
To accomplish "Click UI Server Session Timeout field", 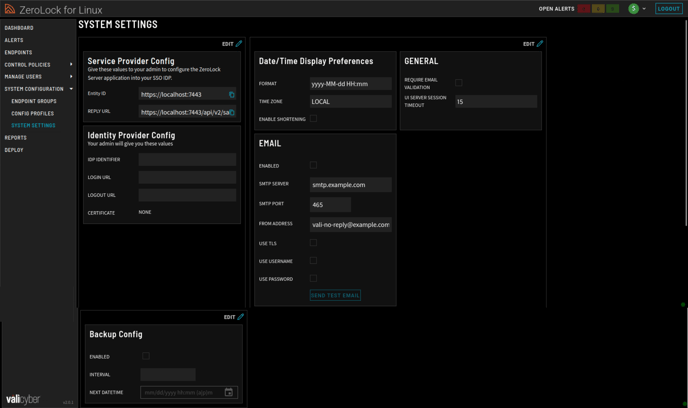I will [x=496, y=101].
